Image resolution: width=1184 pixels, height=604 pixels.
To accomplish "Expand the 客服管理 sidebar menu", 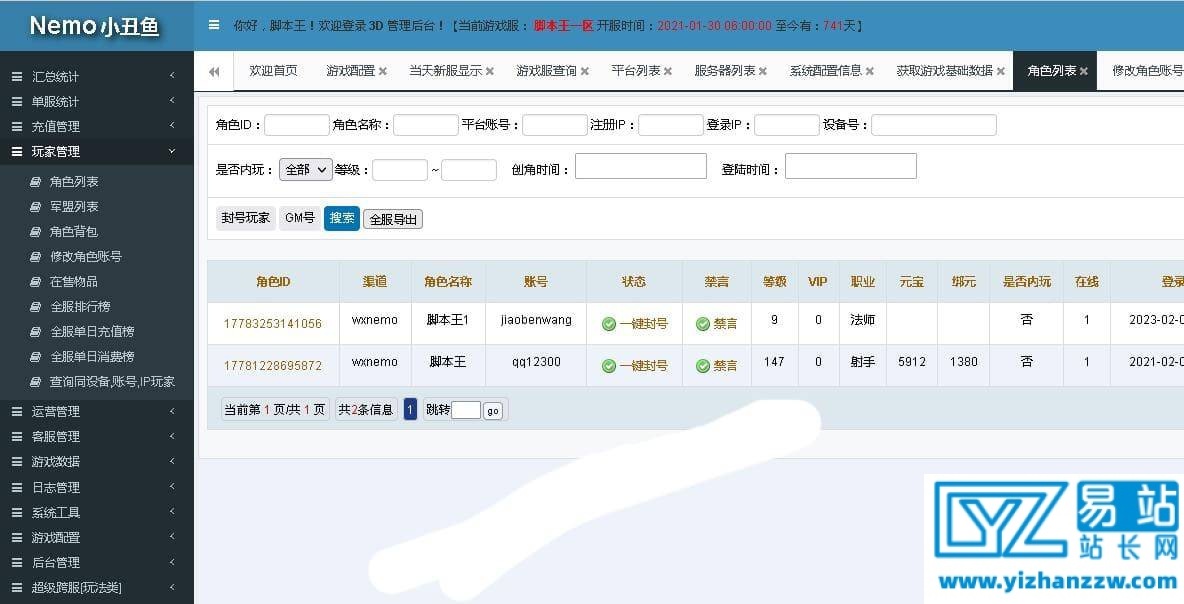I will click(x=97, y=436).
